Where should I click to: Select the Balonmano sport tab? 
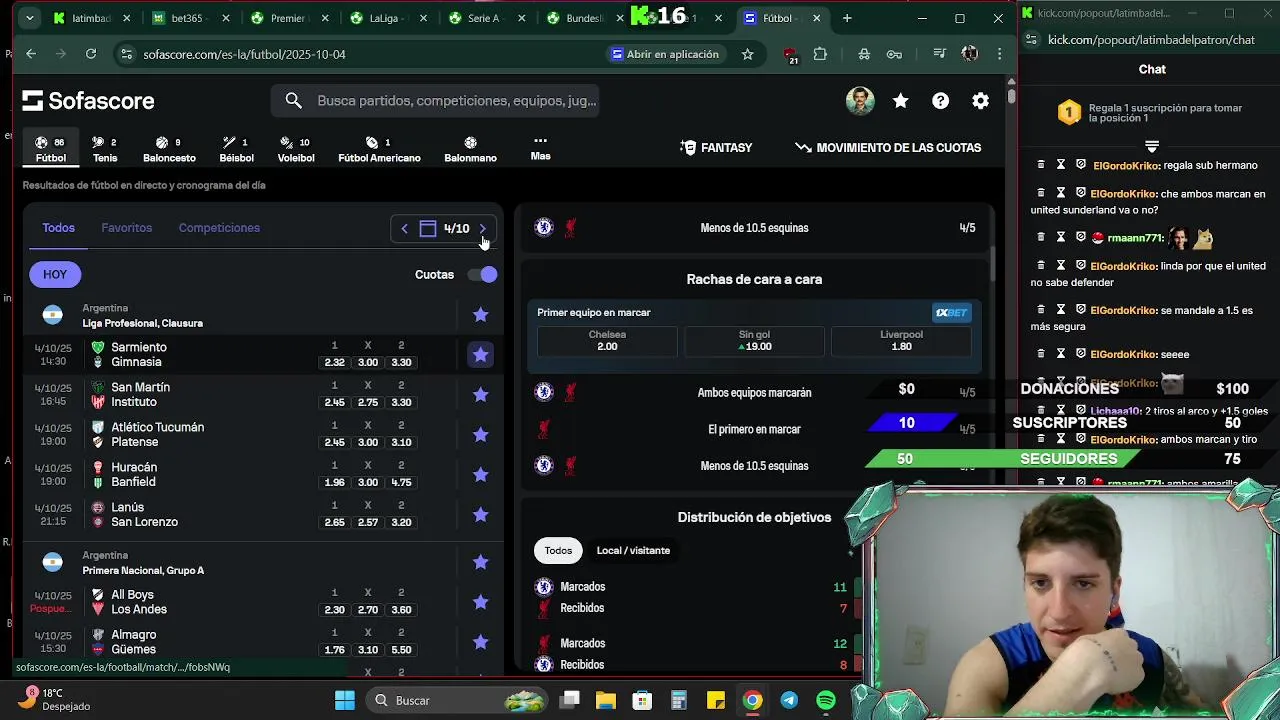[470, 150]
